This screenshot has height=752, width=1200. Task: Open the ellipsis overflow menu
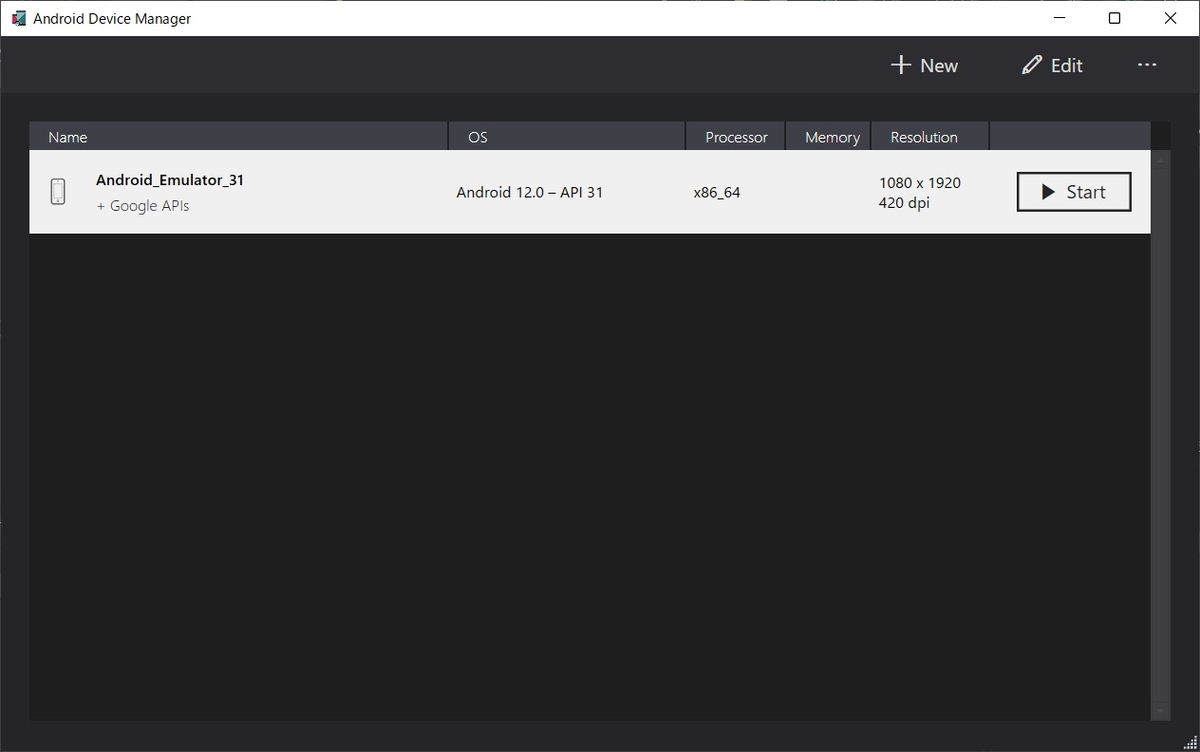click(1146, 64)
